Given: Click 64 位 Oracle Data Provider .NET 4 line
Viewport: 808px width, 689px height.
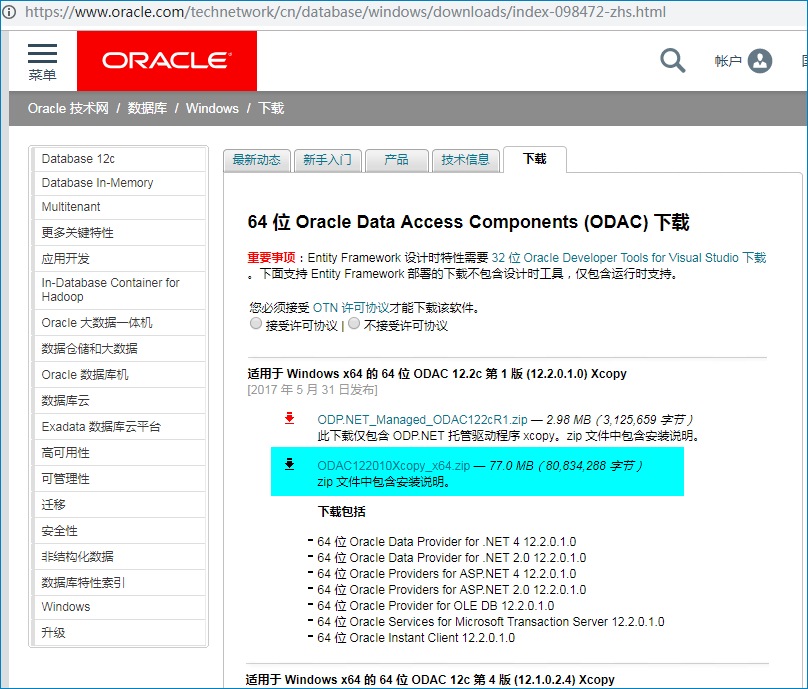Looking at the screenshot, I should tap(446, 542).
